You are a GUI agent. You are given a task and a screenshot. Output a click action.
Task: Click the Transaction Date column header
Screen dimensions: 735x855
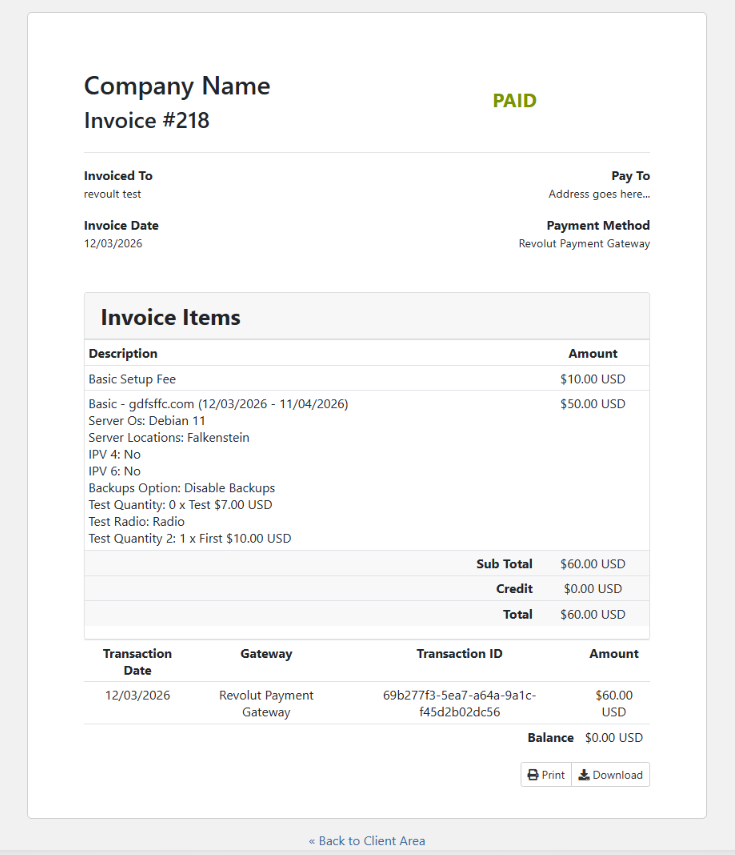click(137, 662)
